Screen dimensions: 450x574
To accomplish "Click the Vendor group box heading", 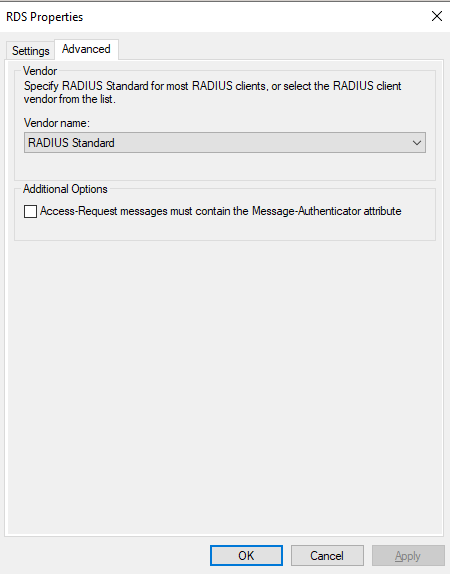I will pos(40,71).
